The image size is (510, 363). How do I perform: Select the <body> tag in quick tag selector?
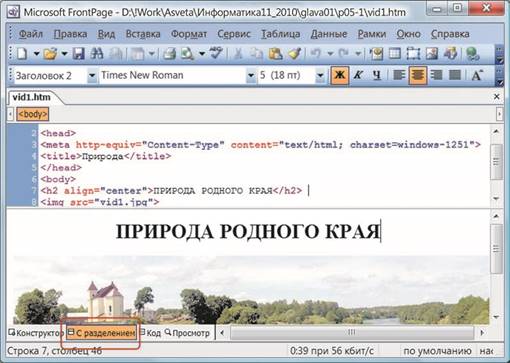(x=33, y=114)
